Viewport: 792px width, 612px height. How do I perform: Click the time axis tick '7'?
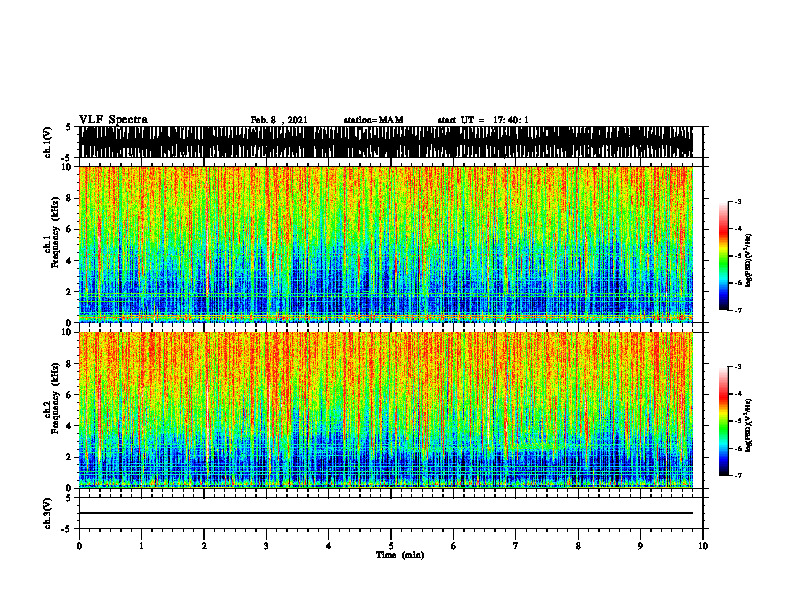516,546
